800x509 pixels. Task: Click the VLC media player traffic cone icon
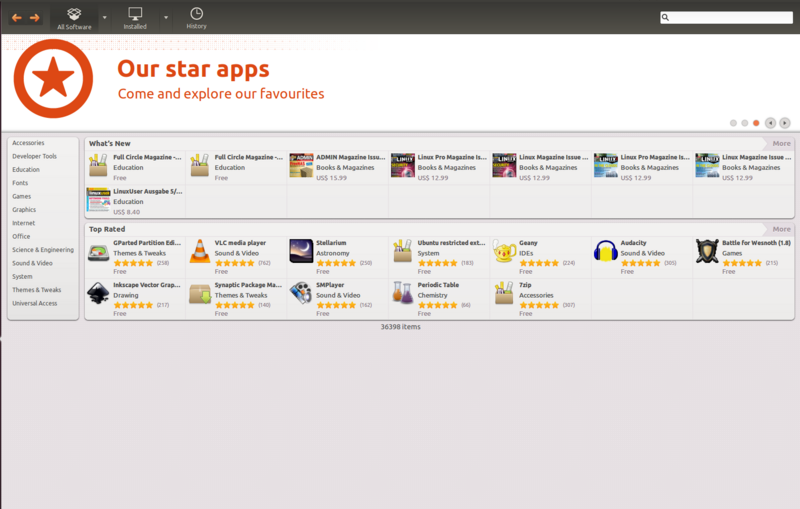pyautogui.click(x=200, y=250)
